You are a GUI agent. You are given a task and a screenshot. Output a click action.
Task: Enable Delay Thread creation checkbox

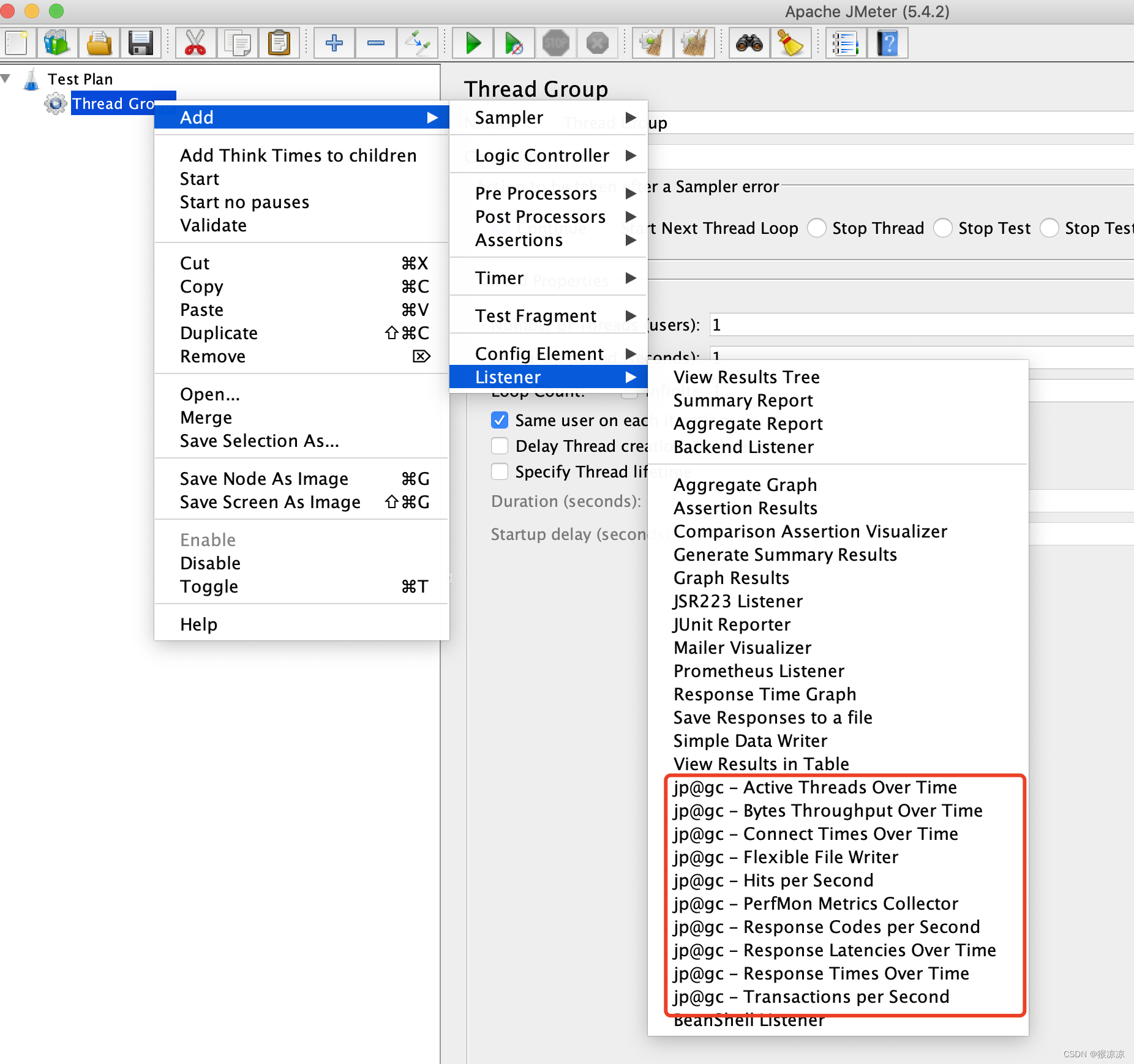(500, 446)
